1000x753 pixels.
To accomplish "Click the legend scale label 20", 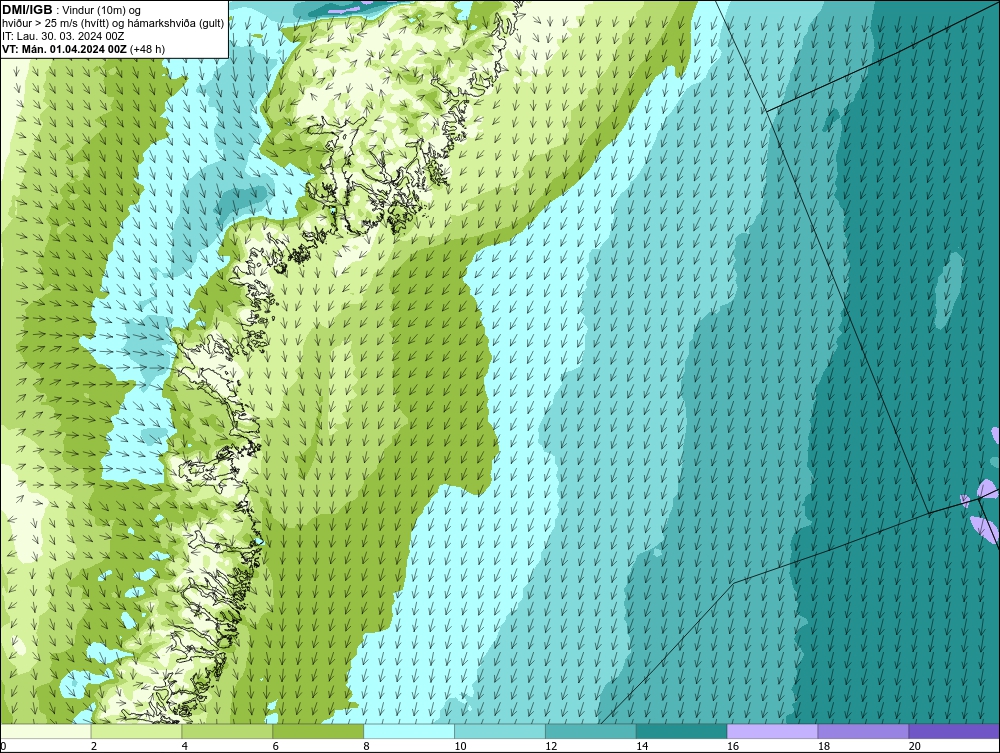I will (915, 746).
